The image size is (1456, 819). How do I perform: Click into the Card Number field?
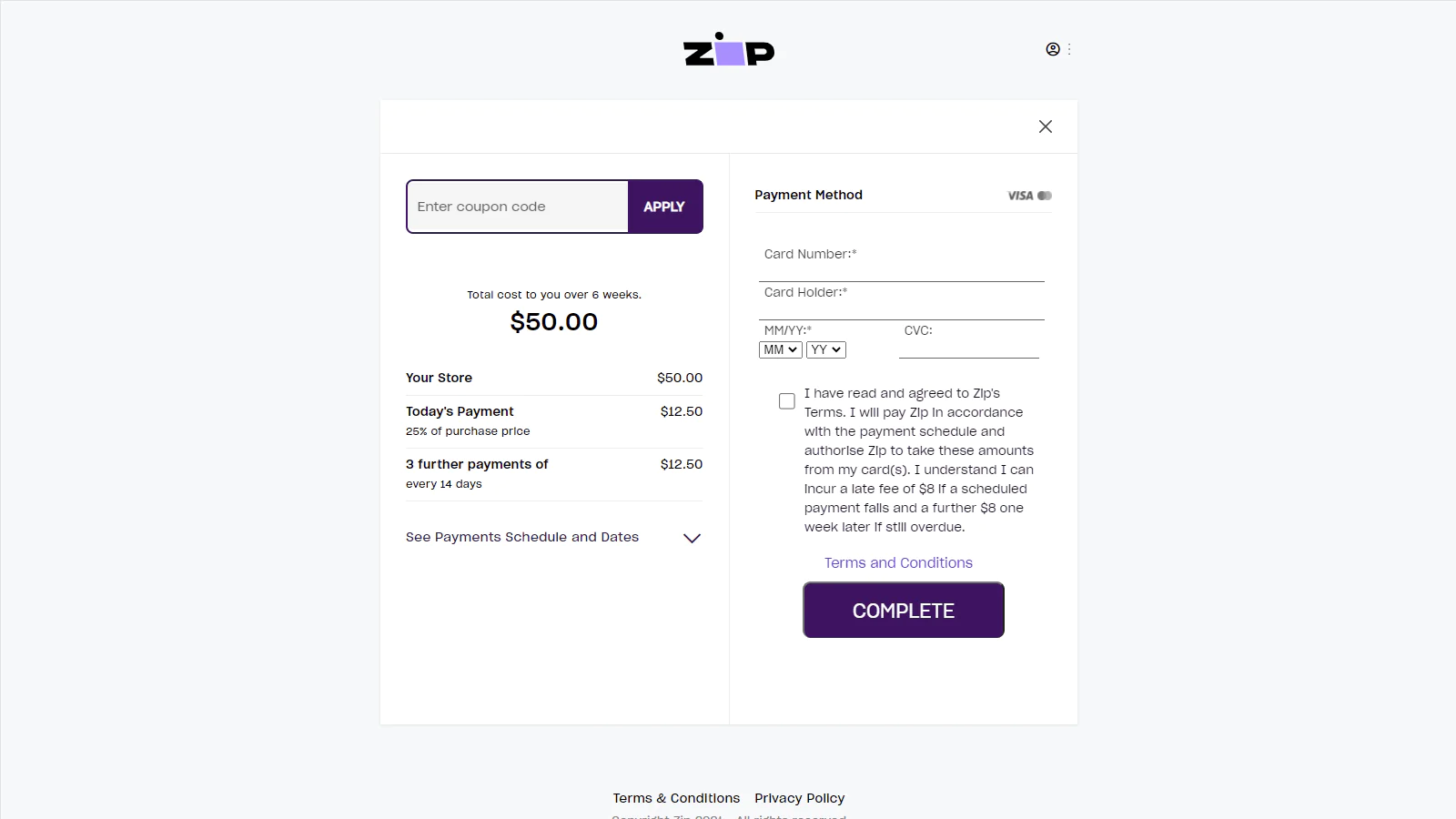[901, 268]
